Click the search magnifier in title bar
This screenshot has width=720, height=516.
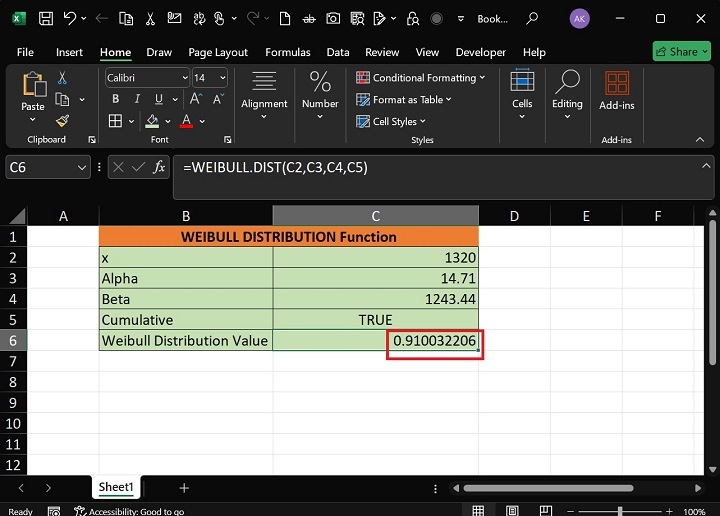click(x=533, y=18)
